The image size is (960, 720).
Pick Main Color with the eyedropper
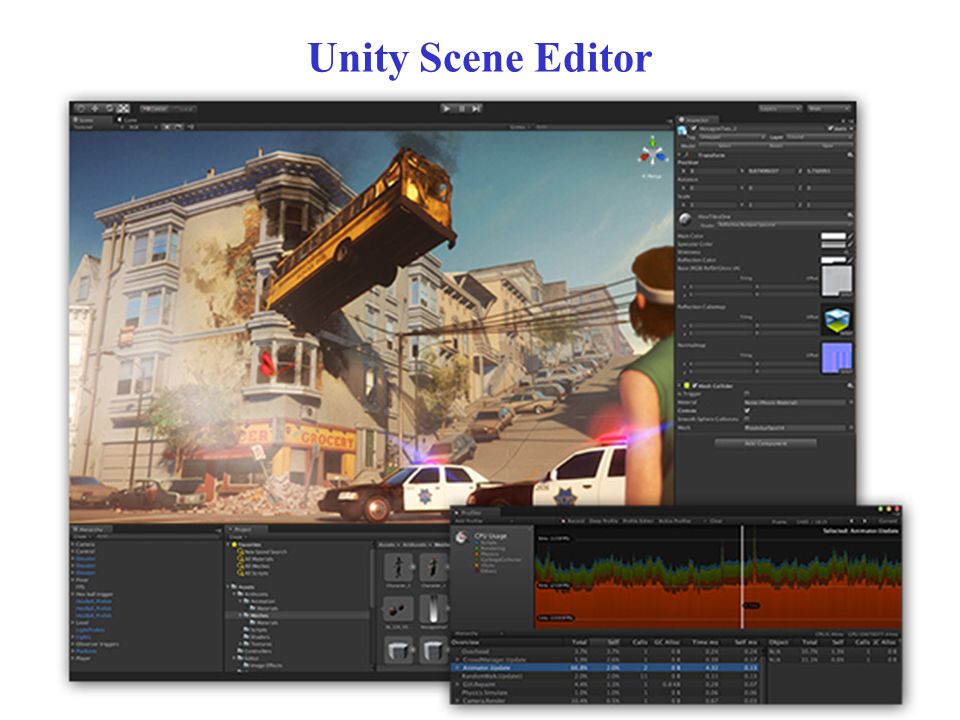tap(850, 236)
